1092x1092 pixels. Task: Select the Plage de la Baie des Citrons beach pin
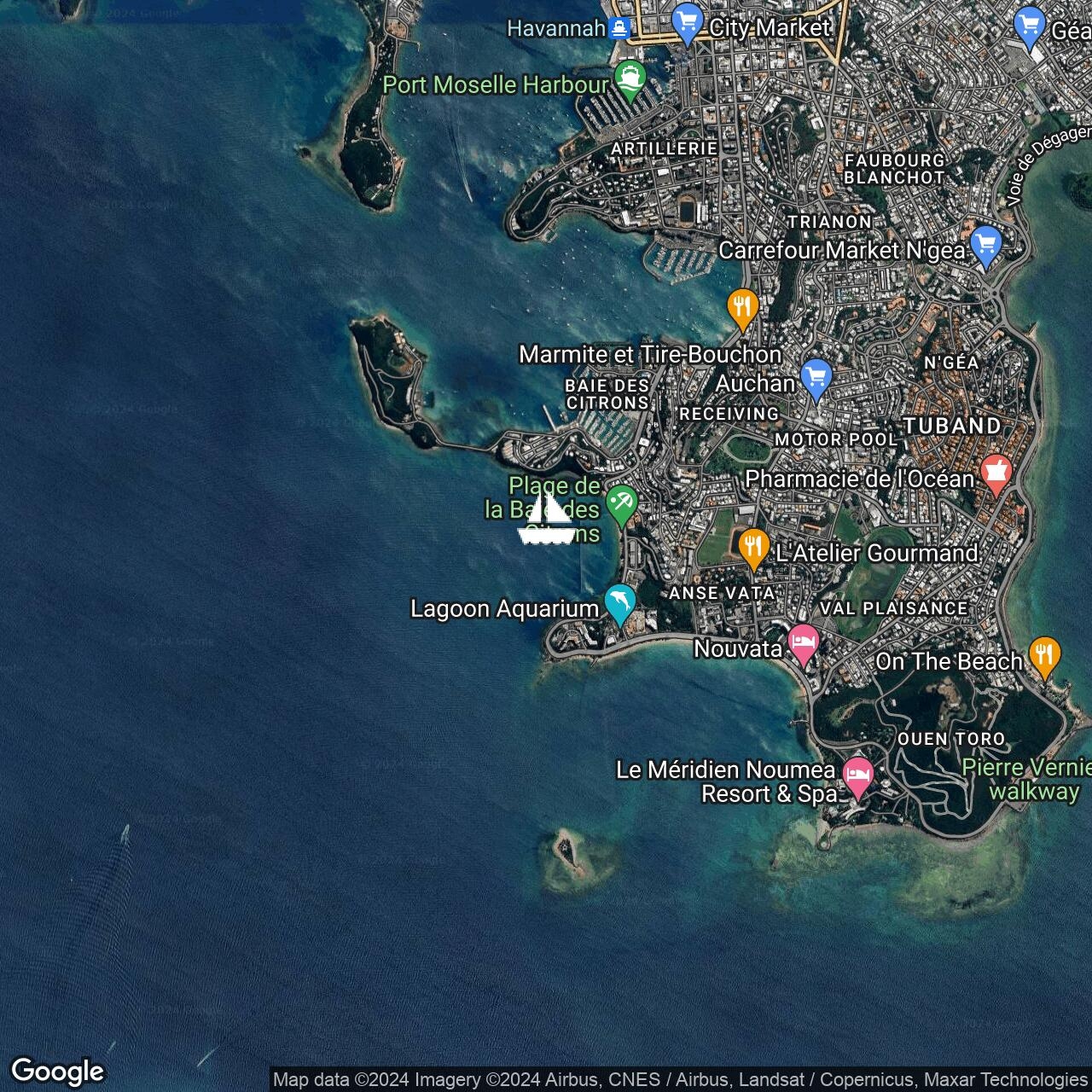pos(621,503)
